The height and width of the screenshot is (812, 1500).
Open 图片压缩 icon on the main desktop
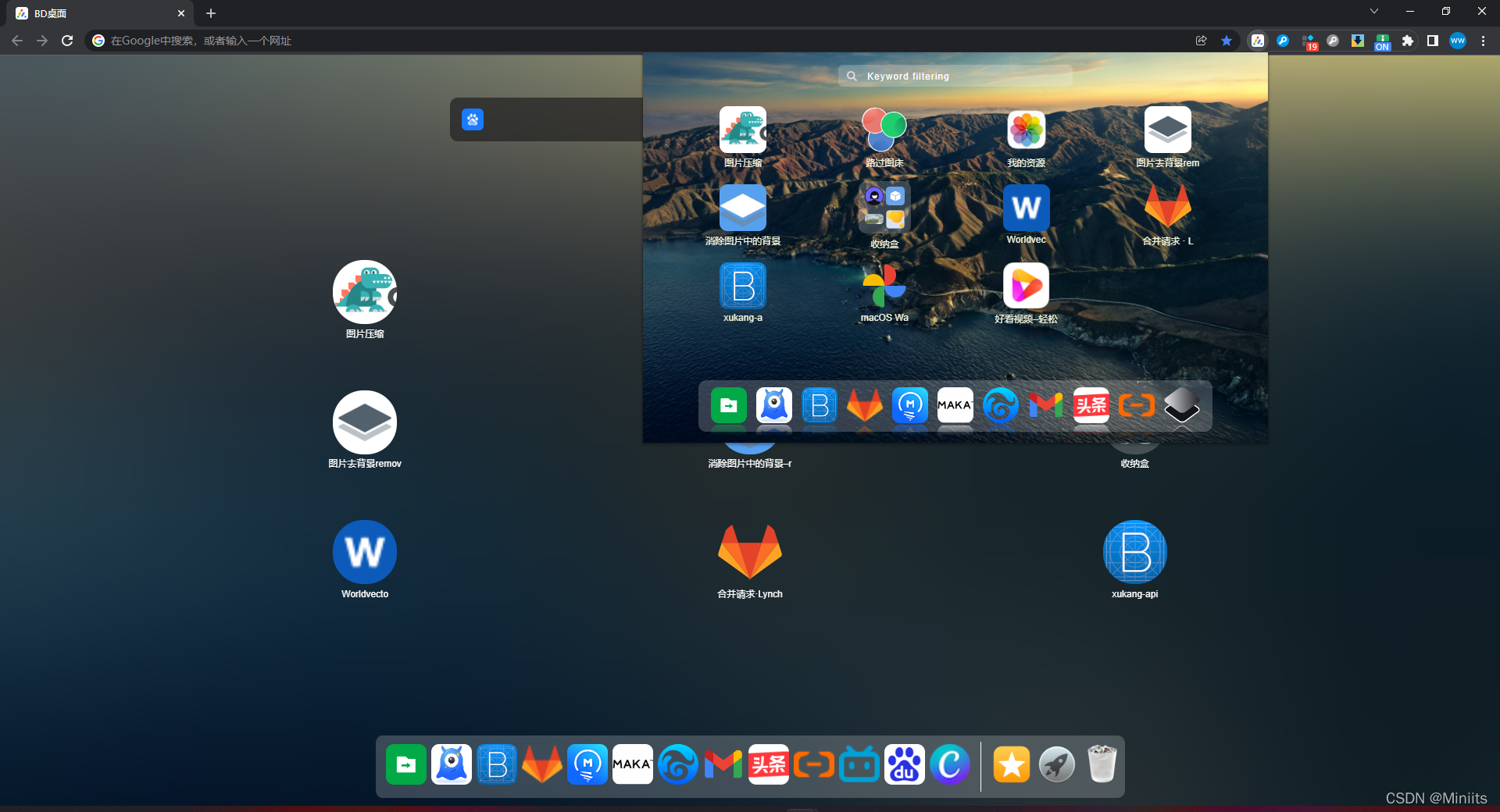[x=365, y=292]
